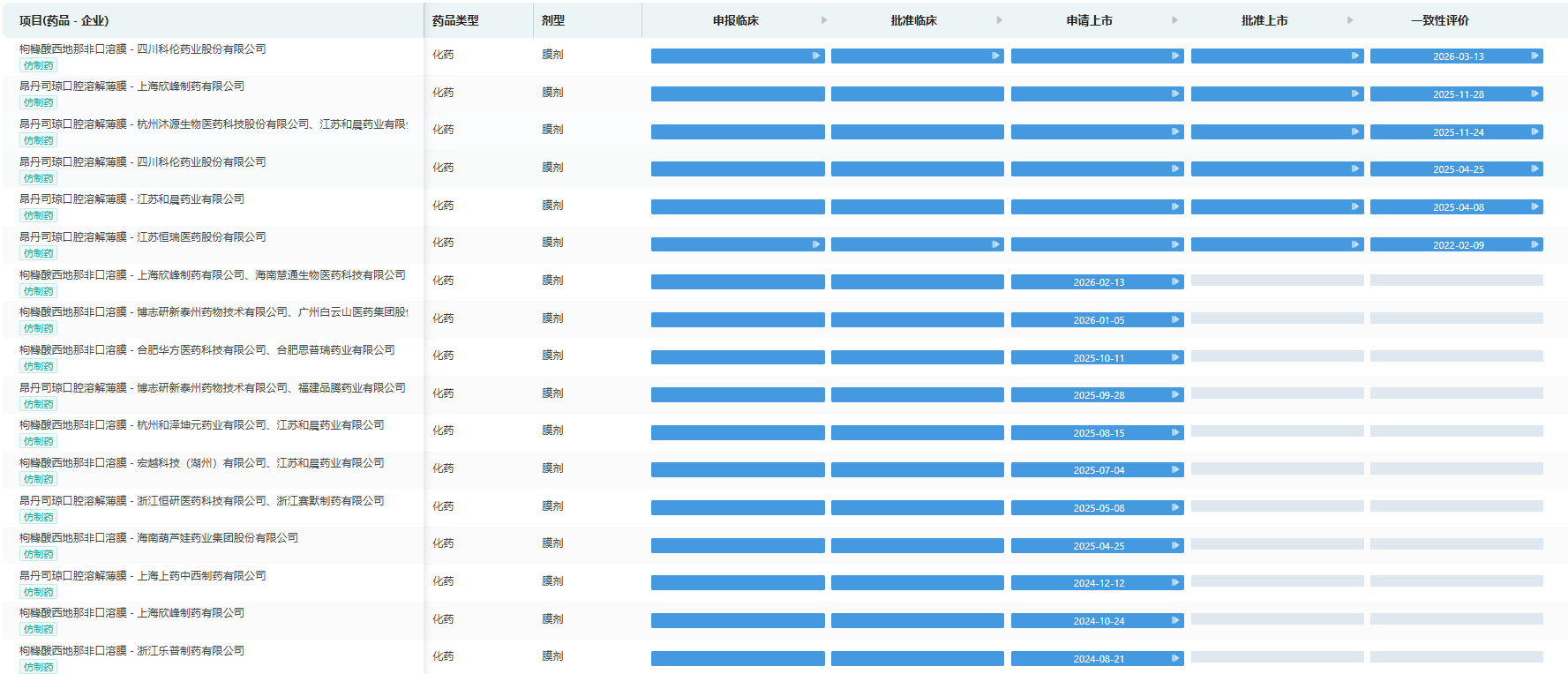Open 枸橼酸西地那非口溶膜 - 浙江乐普制药有限公司 entry
Screen dimensions: 1568x674
click(x=131, y=650)
